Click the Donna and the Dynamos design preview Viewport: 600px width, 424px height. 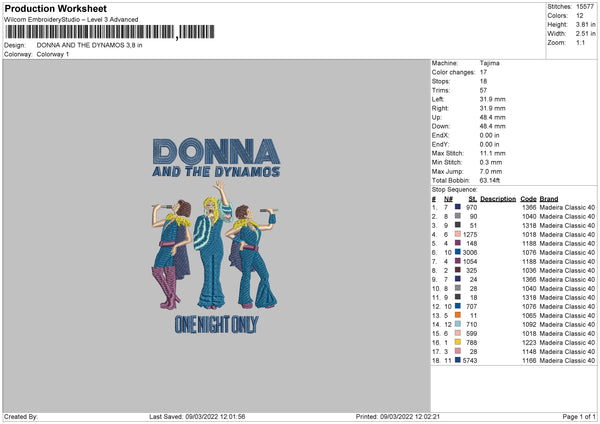click(x=216, y=235)
